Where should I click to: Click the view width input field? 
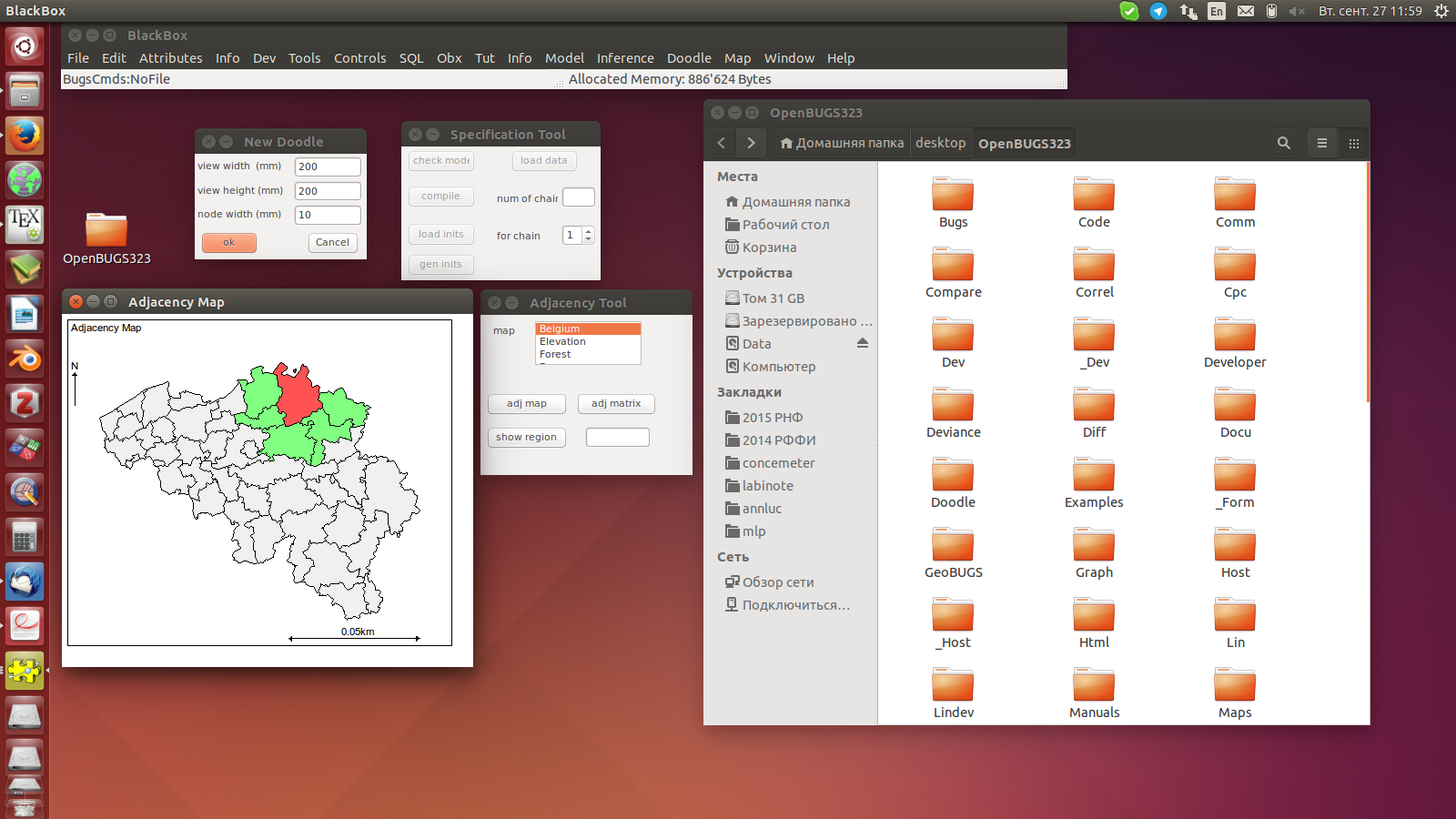pos(328,167)
